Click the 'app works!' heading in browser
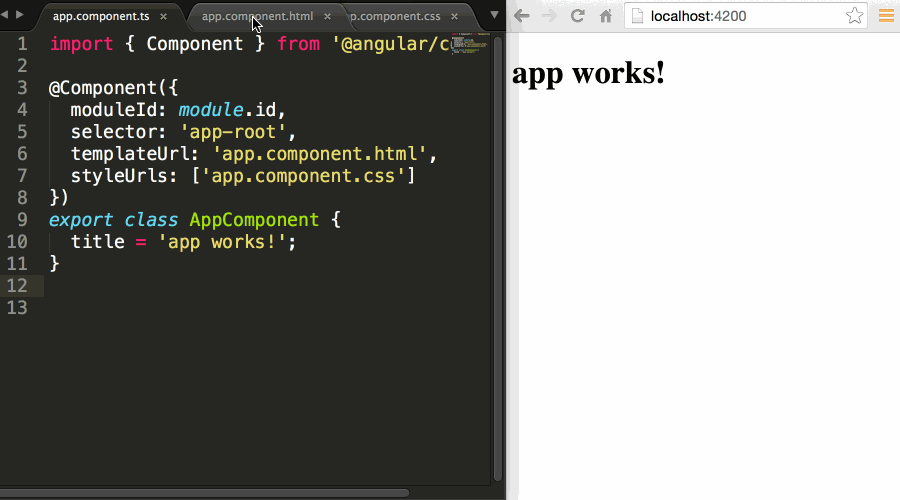Viewport: 900px width, 500px height. tap(588, 74)
